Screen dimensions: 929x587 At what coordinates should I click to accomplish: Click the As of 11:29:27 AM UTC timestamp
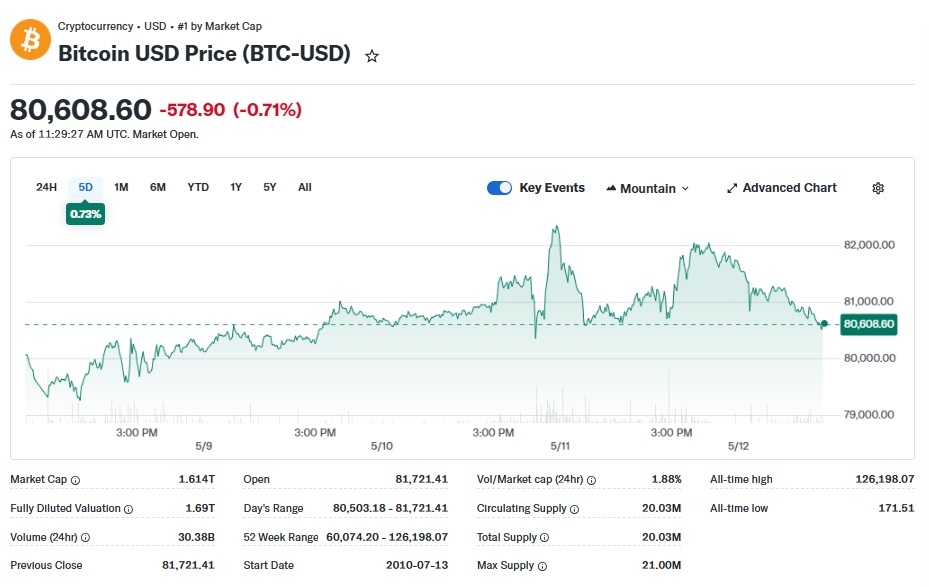[x=104, y=134]
